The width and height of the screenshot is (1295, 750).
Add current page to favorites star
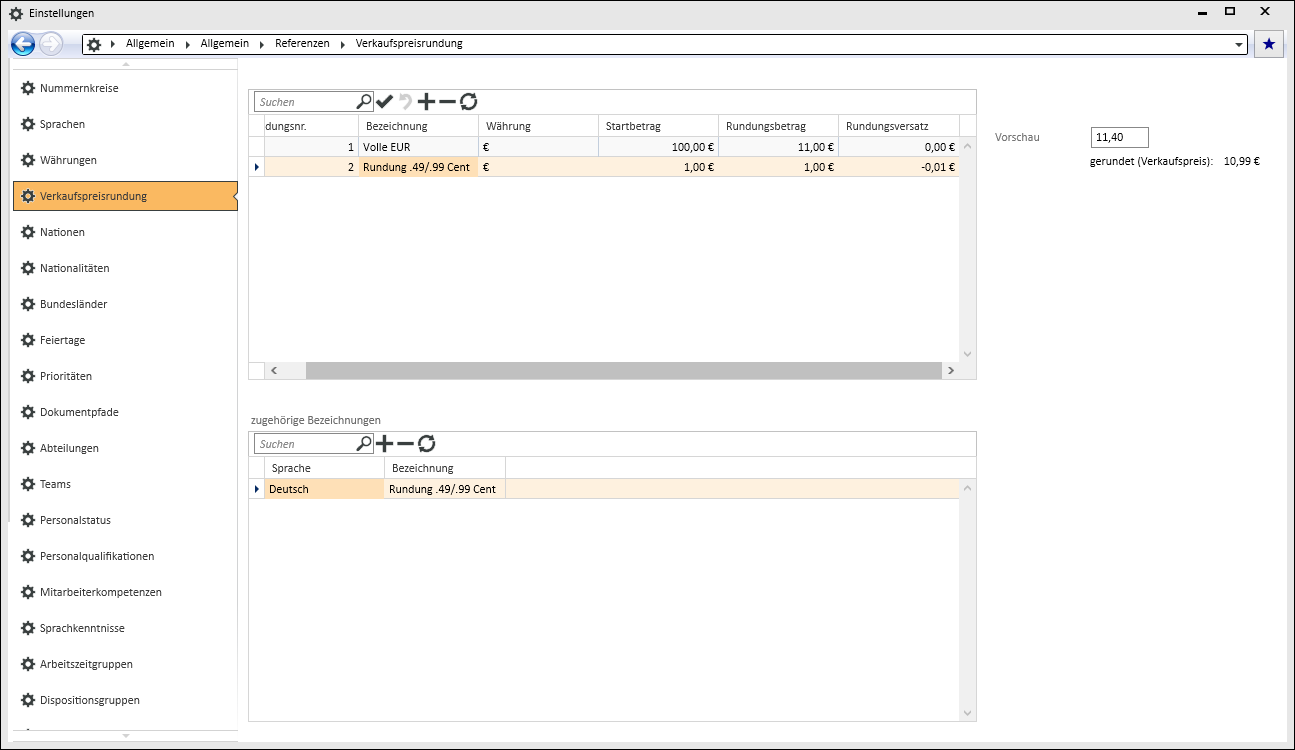click(x=1268, y=44)
